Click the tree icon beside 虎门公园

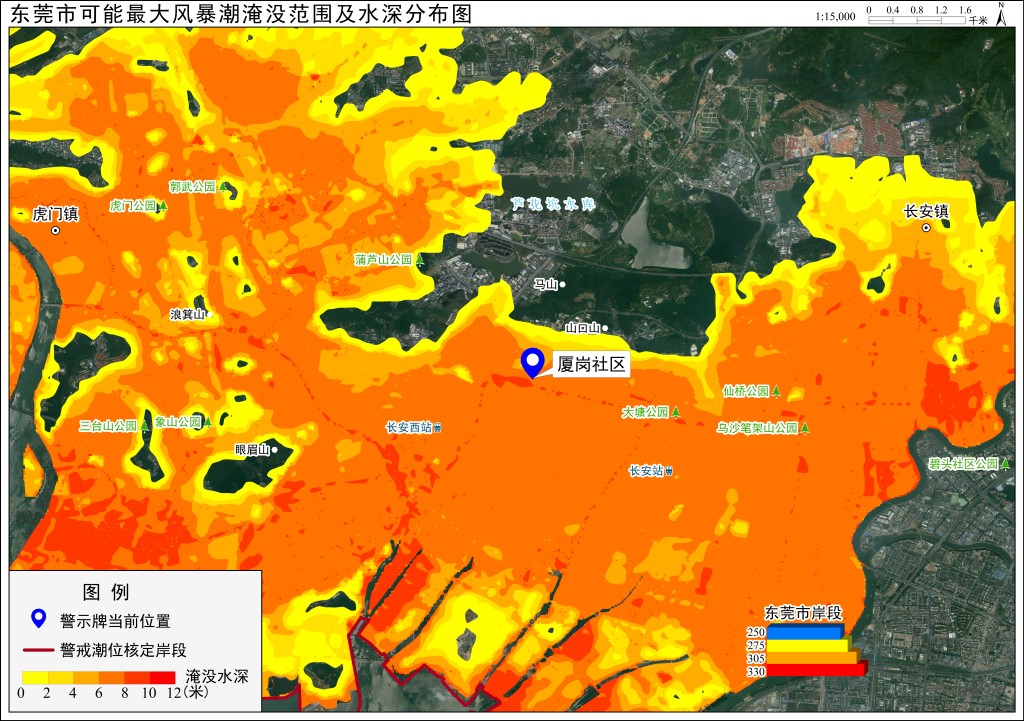(x=163, y=206)
